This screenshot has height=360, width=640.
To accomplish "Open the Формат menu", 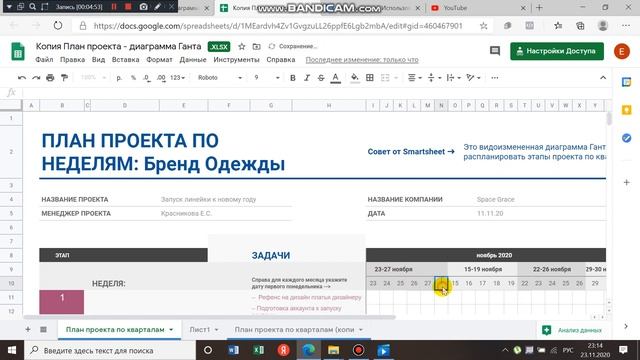I will (159, 60).
